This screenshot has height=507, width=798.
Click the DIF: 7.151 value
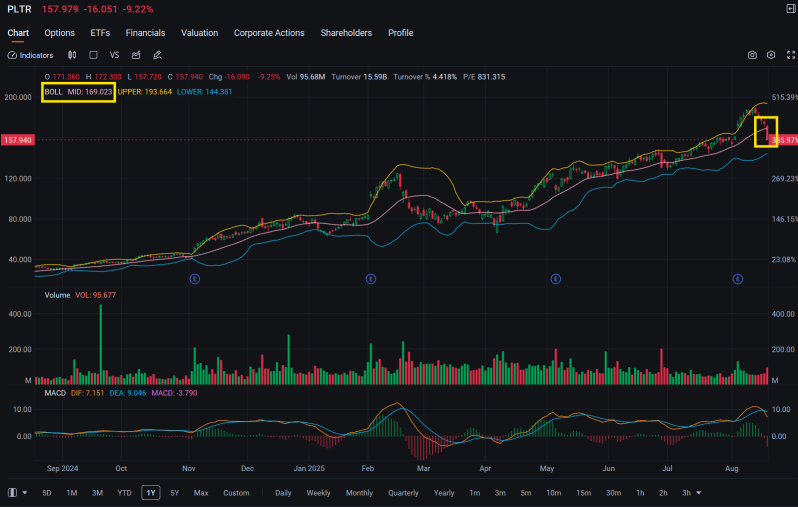87,393
